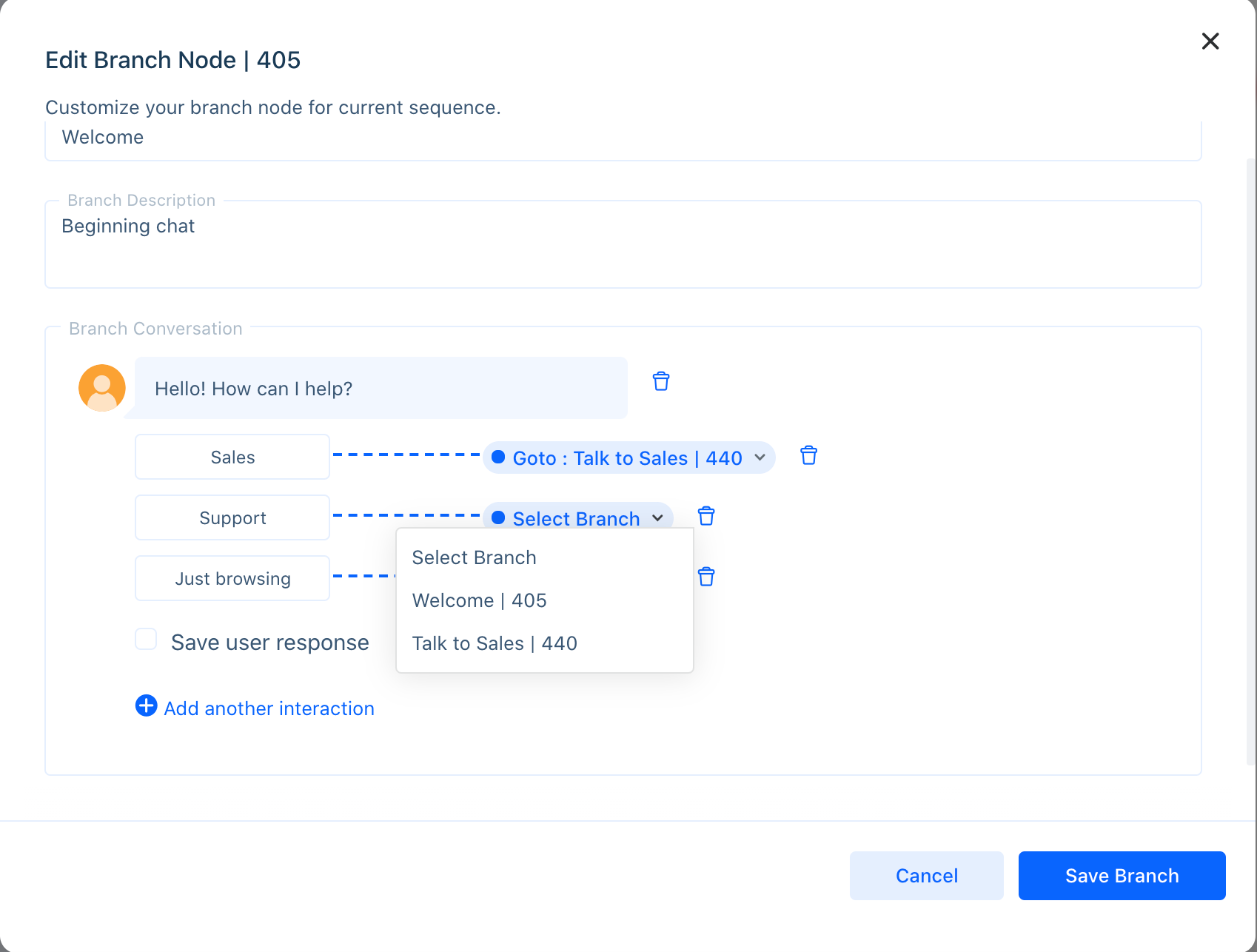Cancel editing the branch node
The image size is (1257, 952).
(926, 876)
